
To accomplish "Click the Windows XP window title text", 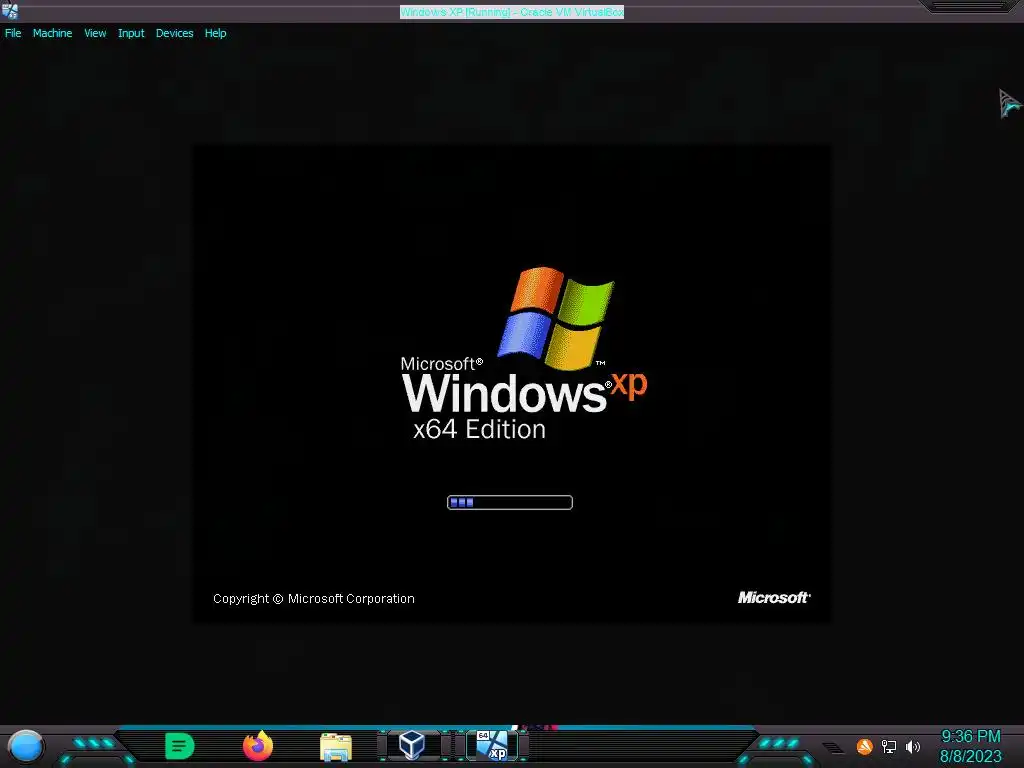I will (x=512, y=12).
